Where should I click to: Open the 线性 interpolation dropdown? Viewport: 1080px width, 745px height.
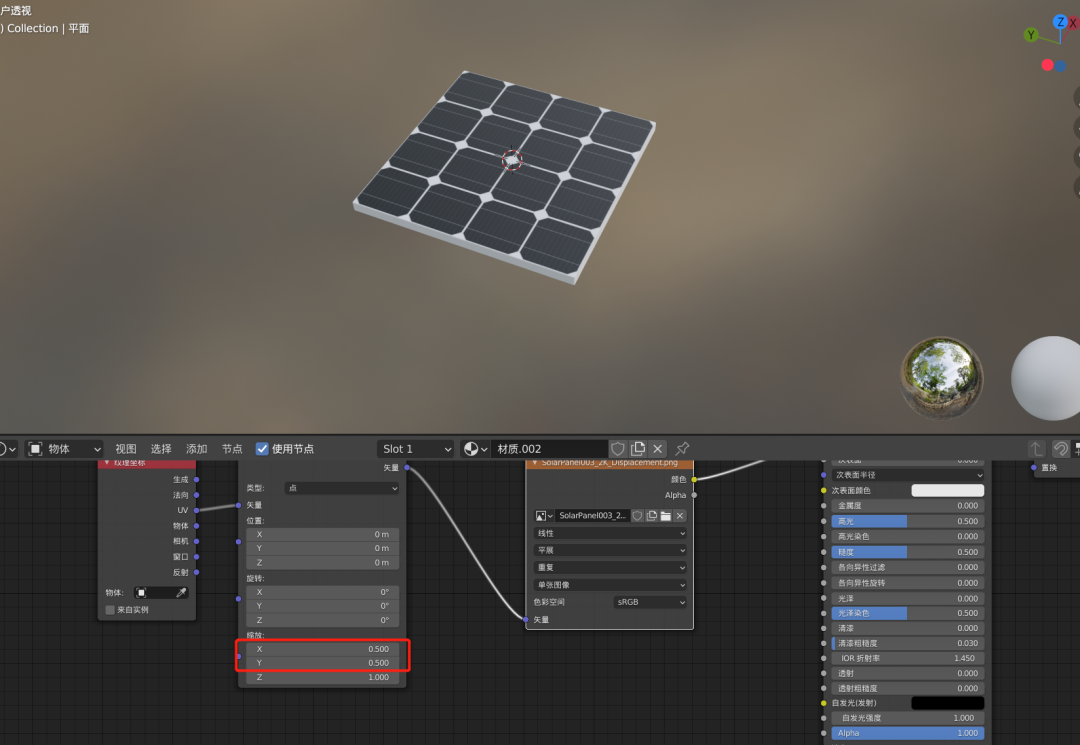(610, 534)
